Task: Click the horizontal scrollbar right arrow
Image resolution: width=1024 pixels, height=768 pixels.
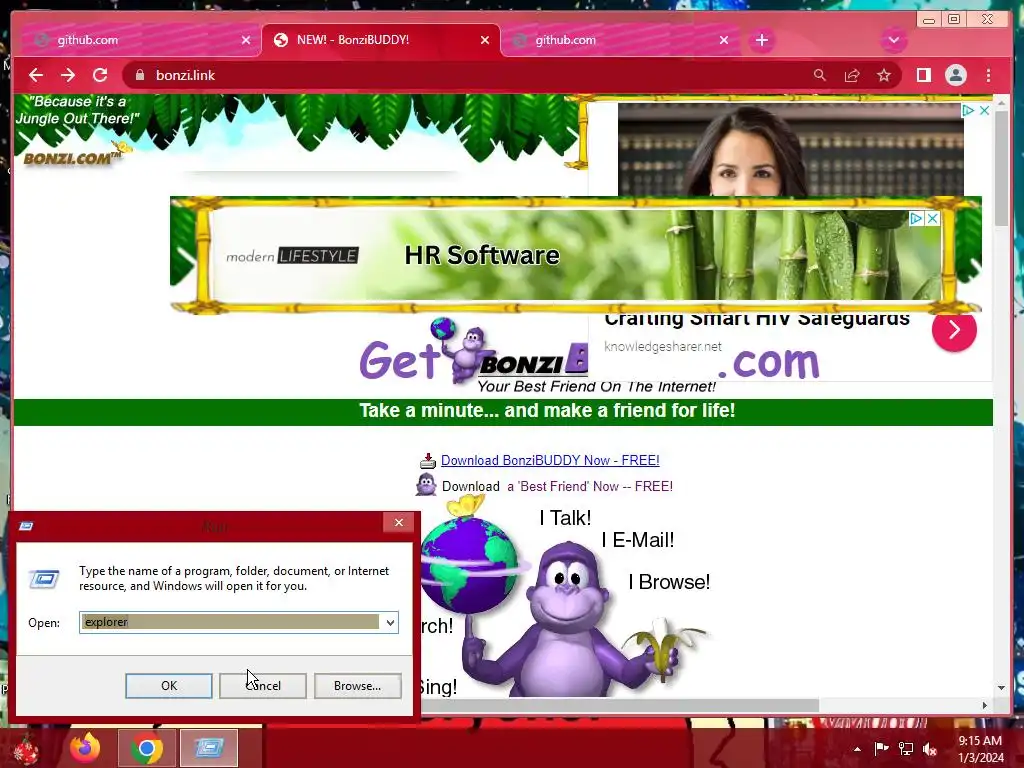Action: tap(985, 705)
